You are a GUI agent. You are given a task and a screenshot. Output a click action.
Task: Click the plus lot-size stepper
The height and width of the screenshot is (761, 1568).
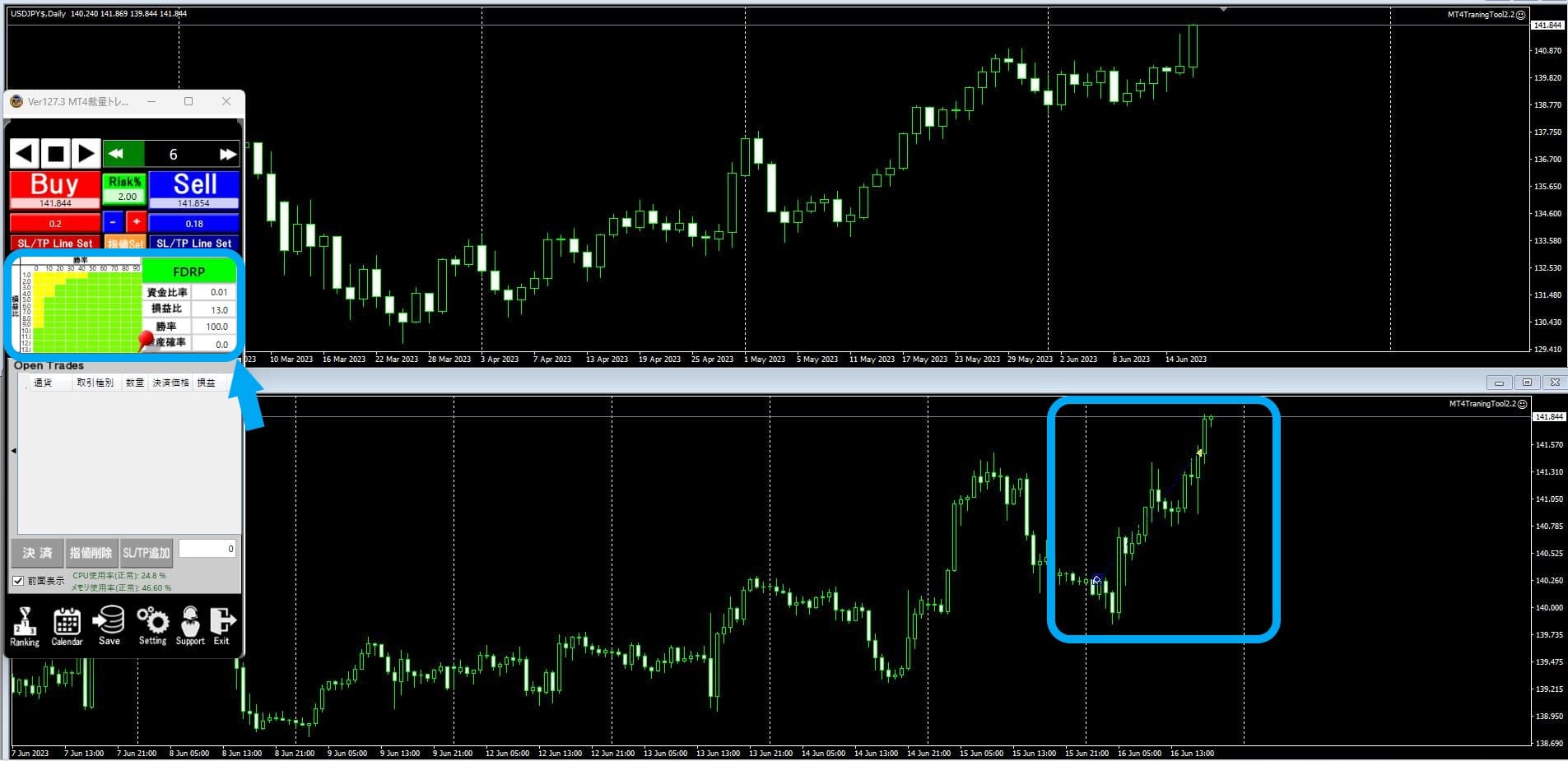click(136, 222)
